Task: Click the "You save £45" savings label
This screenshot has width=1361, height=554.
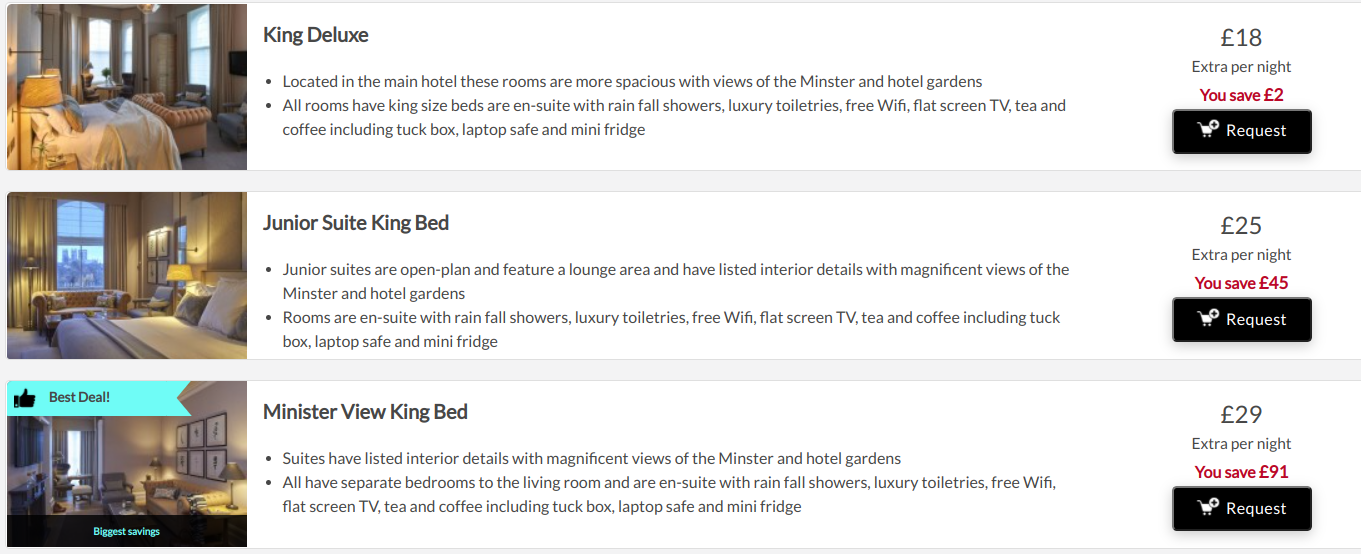Action: pyautogui.click(x=1241, y=283)
